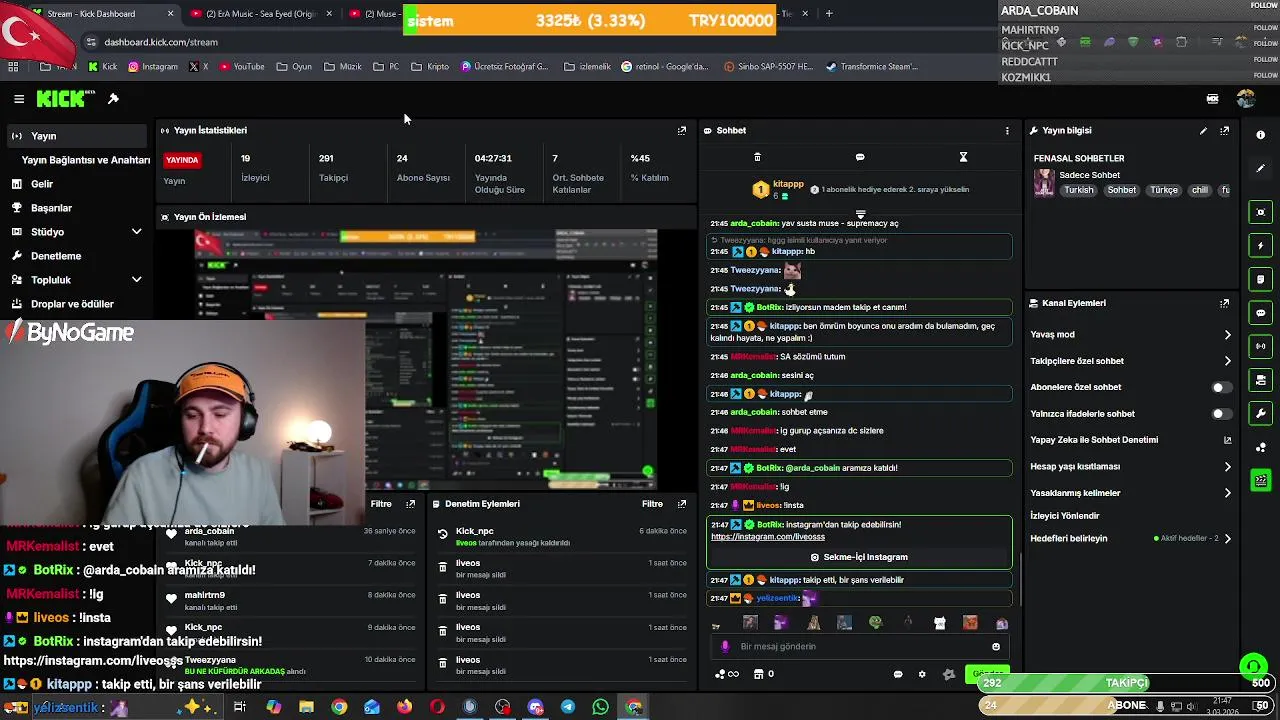Open Filtre in Denetim Eylemleri panel
Screen dimensions: 1280x720
[652, 504]
